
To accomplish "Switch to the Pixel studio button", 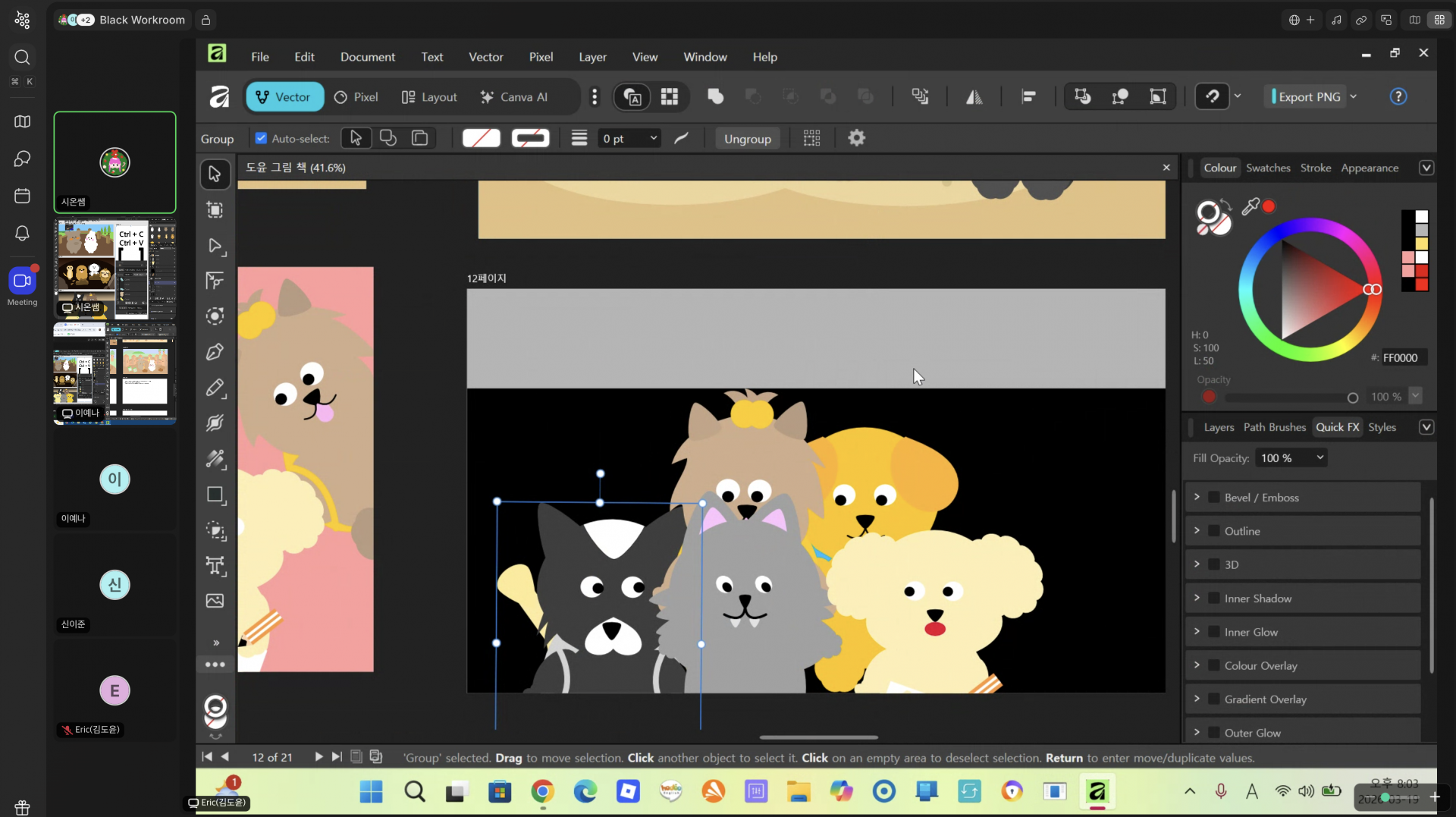I will [356, 97].
